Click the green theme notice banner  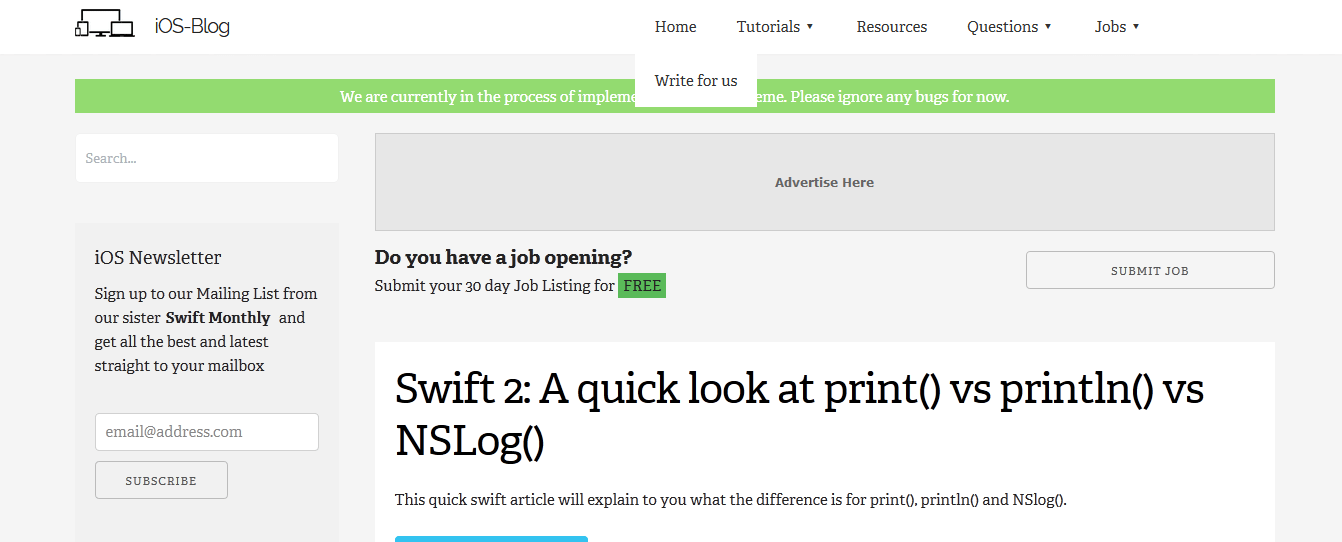[675, 96]
